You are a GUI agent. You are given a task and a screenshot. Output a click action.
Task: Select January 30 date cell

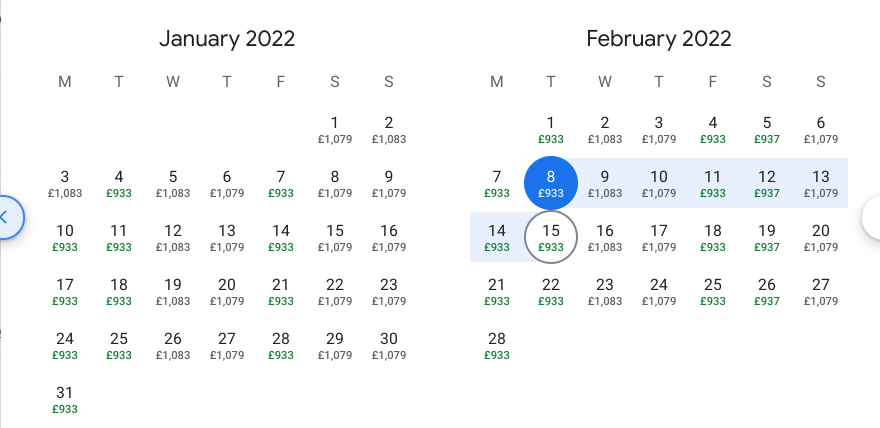pyautogui.click(x=388, y=345)
